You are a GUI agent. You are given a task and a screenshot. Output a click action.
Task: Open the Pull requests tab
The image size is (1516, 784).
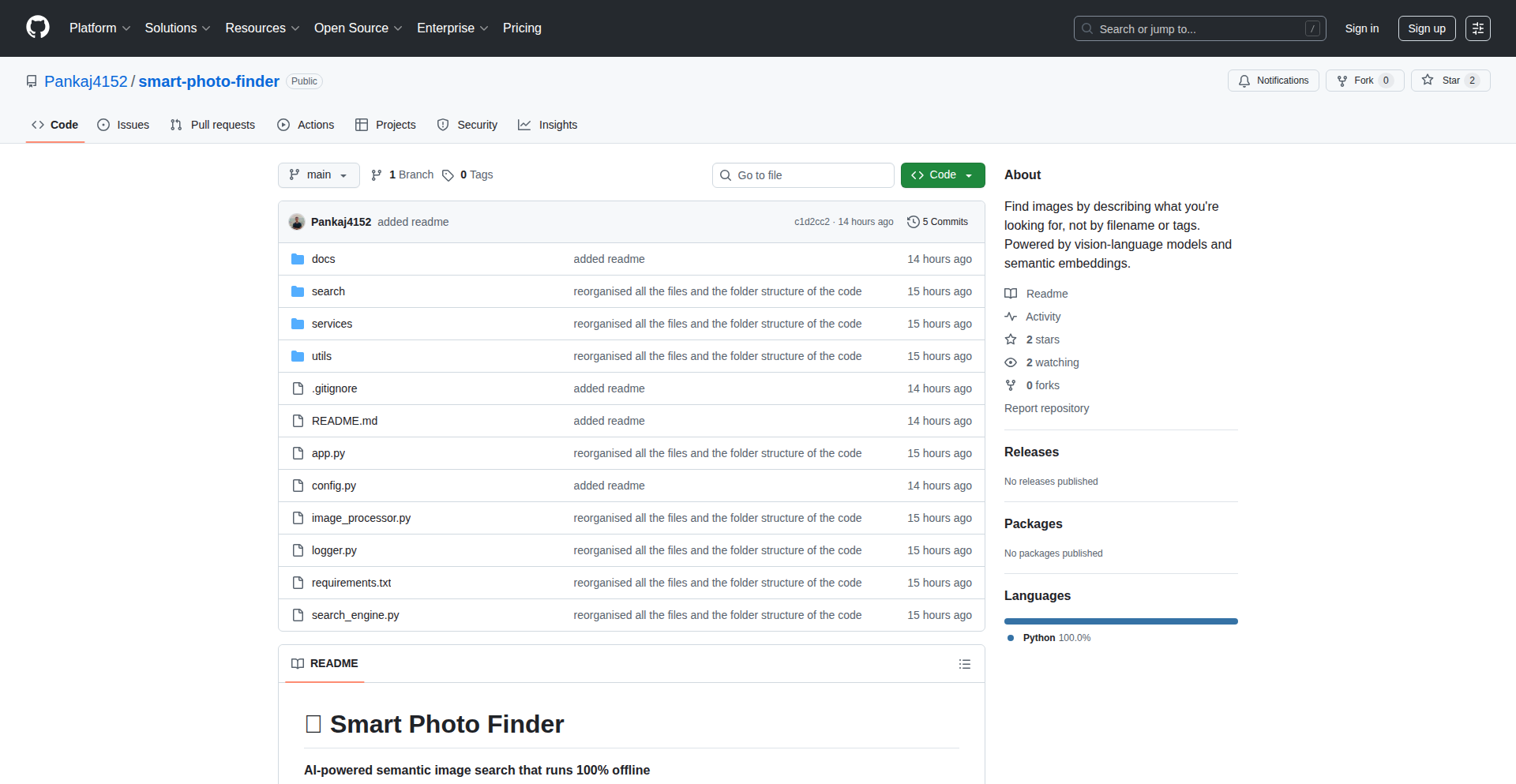click(213, 125)
